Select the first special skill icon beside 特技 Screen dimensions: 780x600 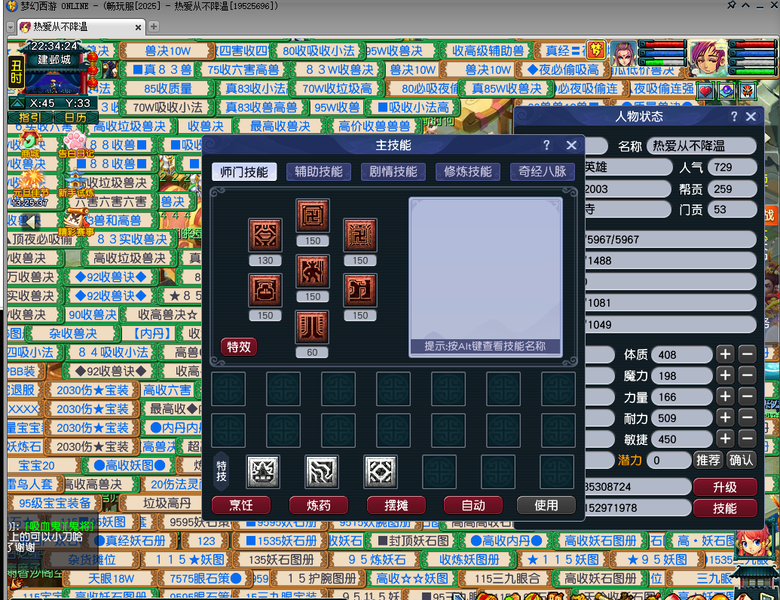(x=263, y=471)
